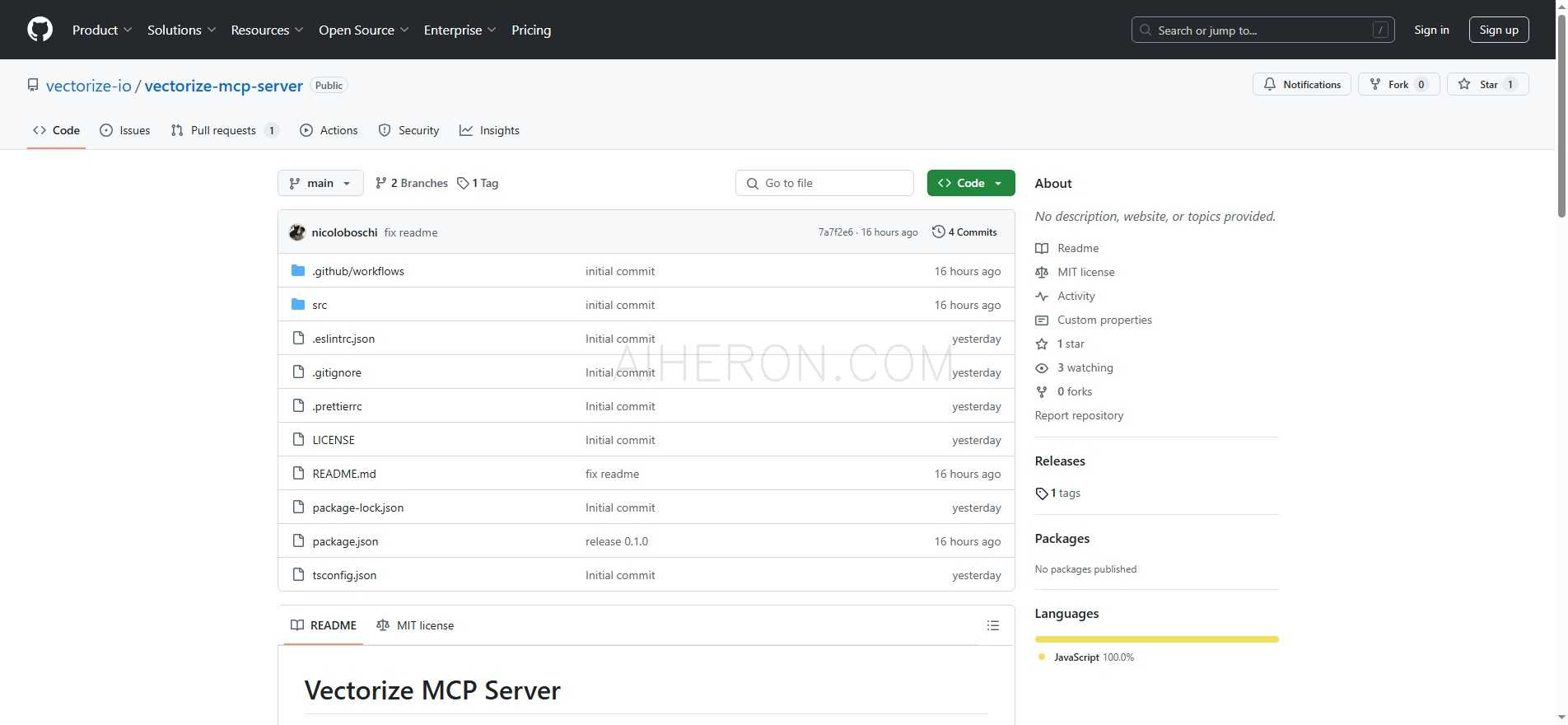Open the Activity link
The height and width of the screenshot is (725, 1568).
coord(1076,296)
